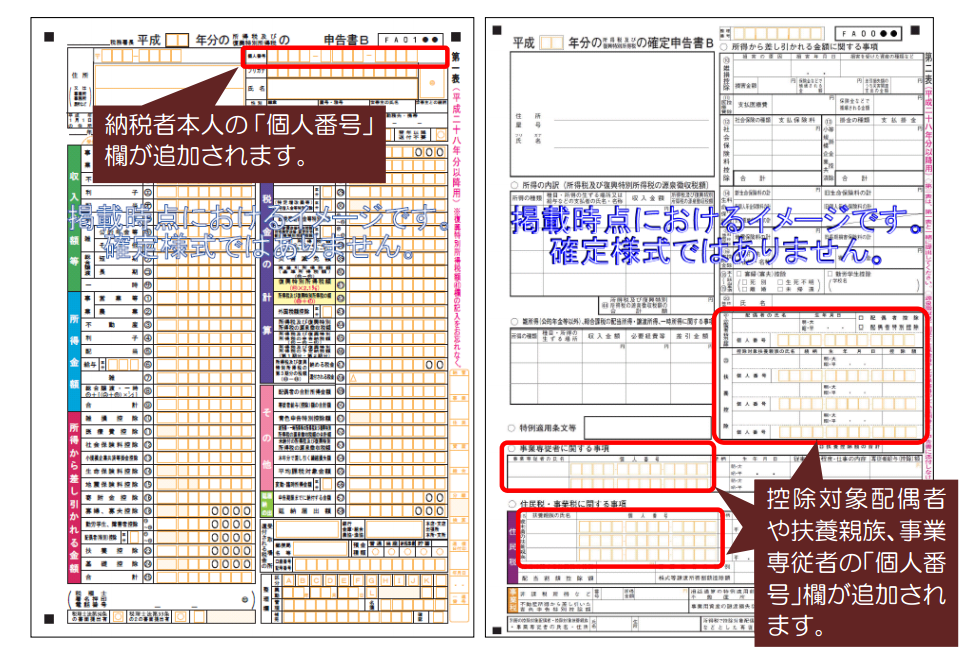Click the 氏名 name field on the first form
The width and height of the screenshot is (970, 663).
342,88
